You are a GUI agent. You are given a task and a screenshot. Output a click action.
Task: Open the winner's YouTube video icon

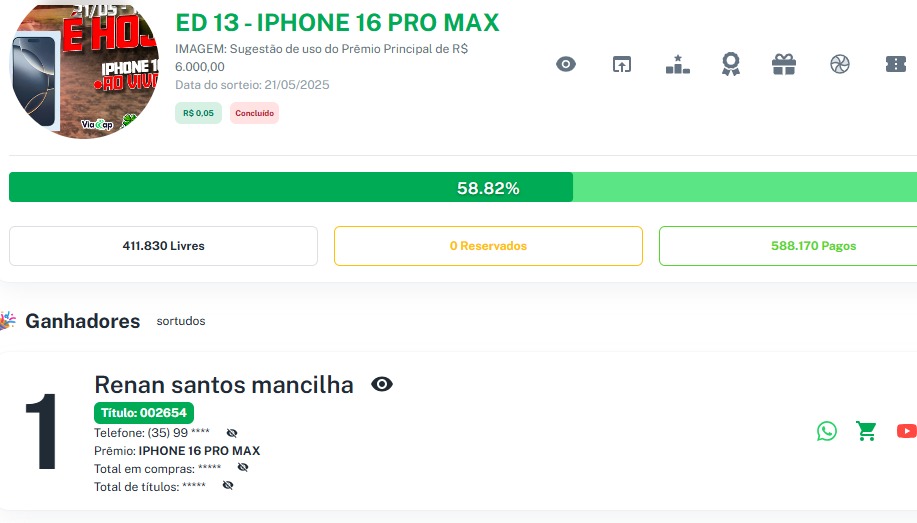click(x=906, y=431)
